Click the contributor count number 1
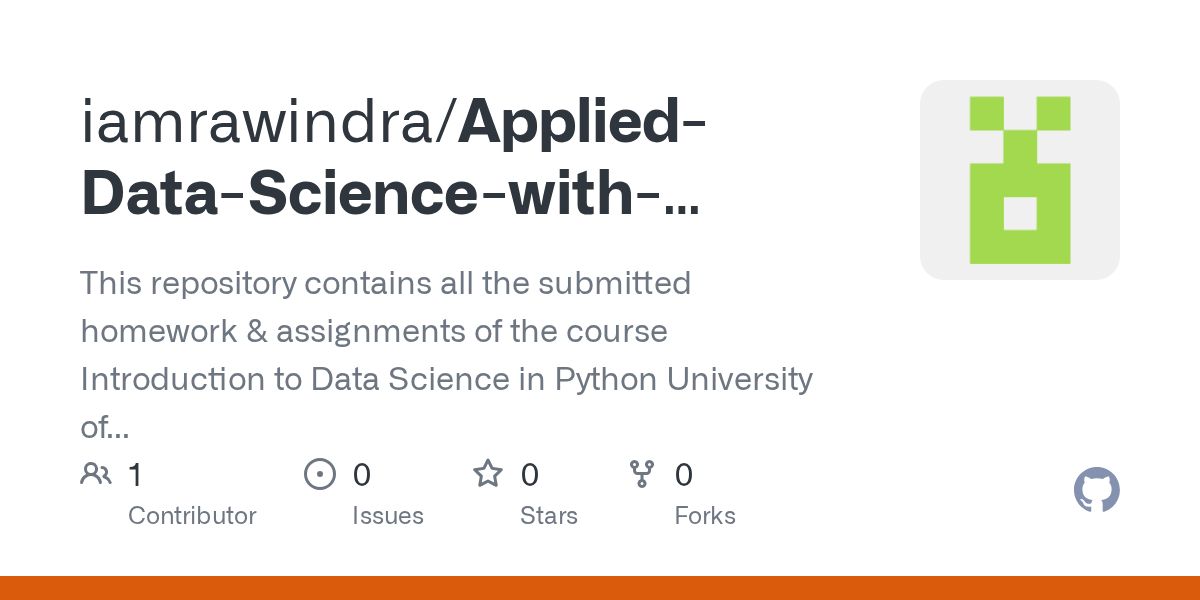This screenshot has width=1200, height=600. coord(135,475)
